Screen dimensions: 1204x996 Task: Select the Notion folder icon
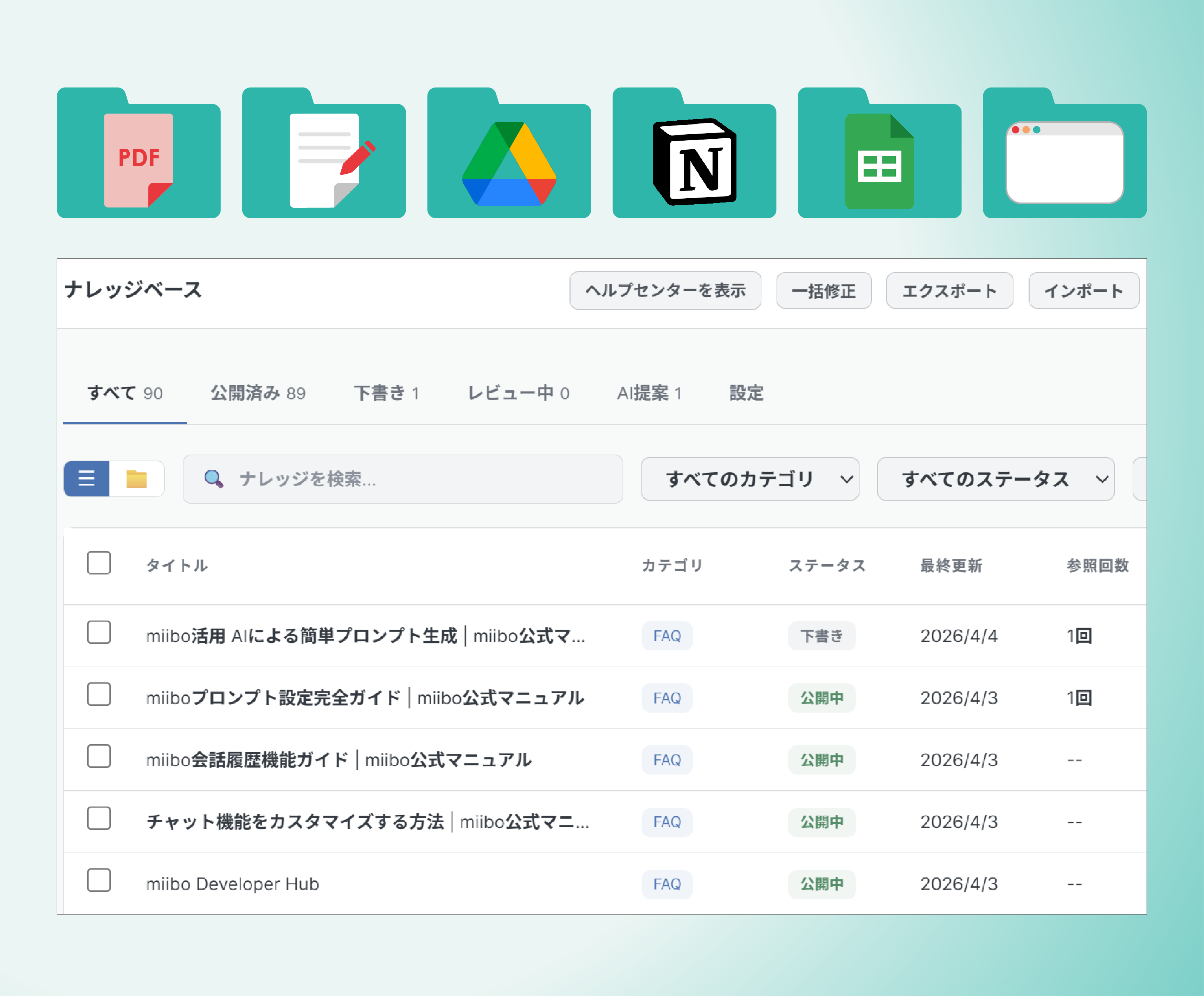[x=694, y=153]
